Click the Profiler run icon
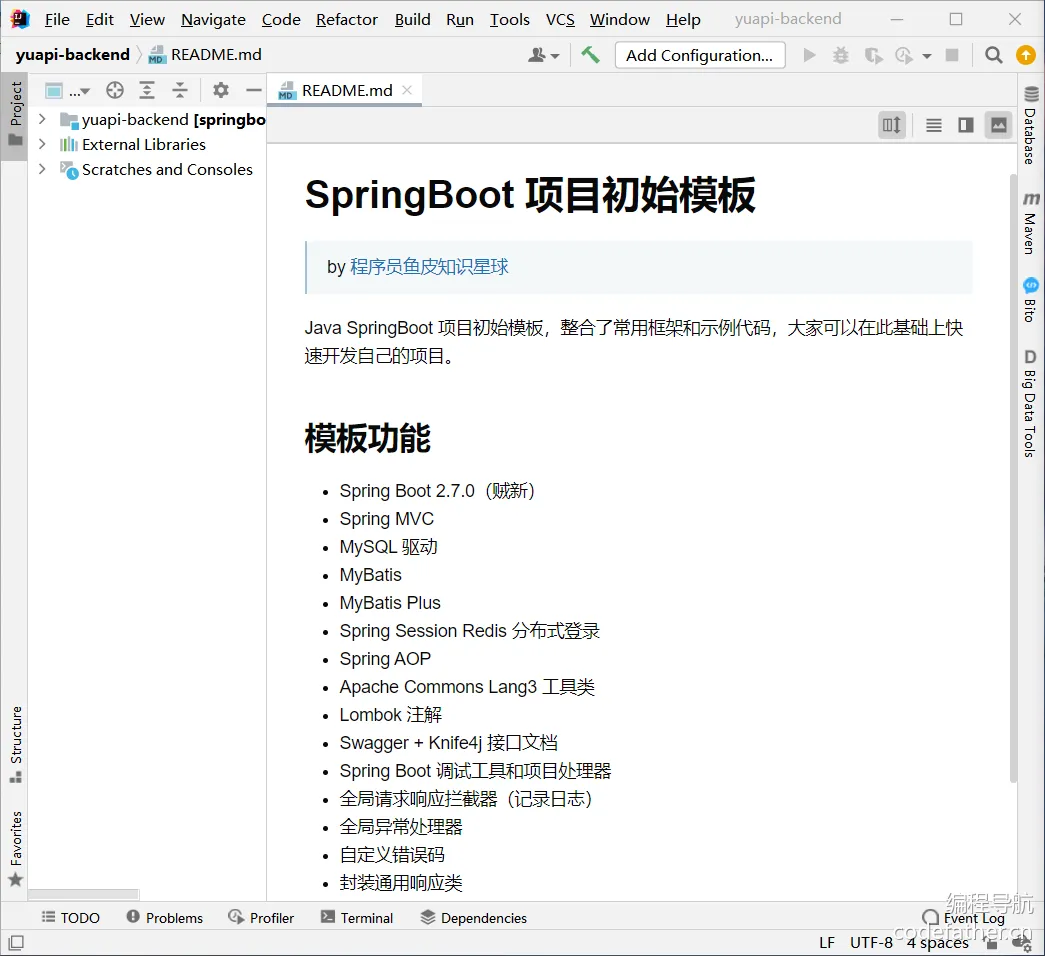This screenshot has height=956, width=1045. coord(904,55)
